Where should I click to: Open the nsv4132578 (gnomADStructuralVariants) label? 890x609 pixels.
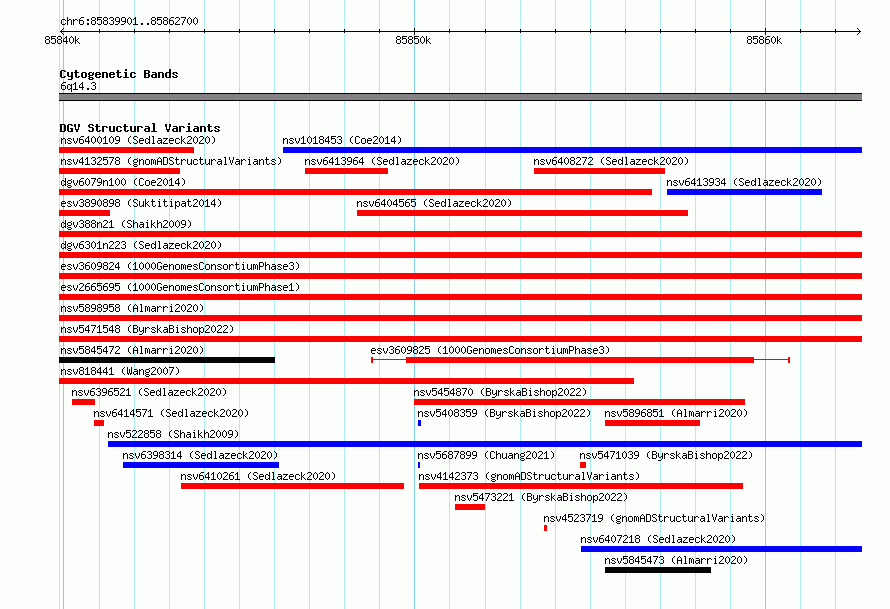click(171, 161)
